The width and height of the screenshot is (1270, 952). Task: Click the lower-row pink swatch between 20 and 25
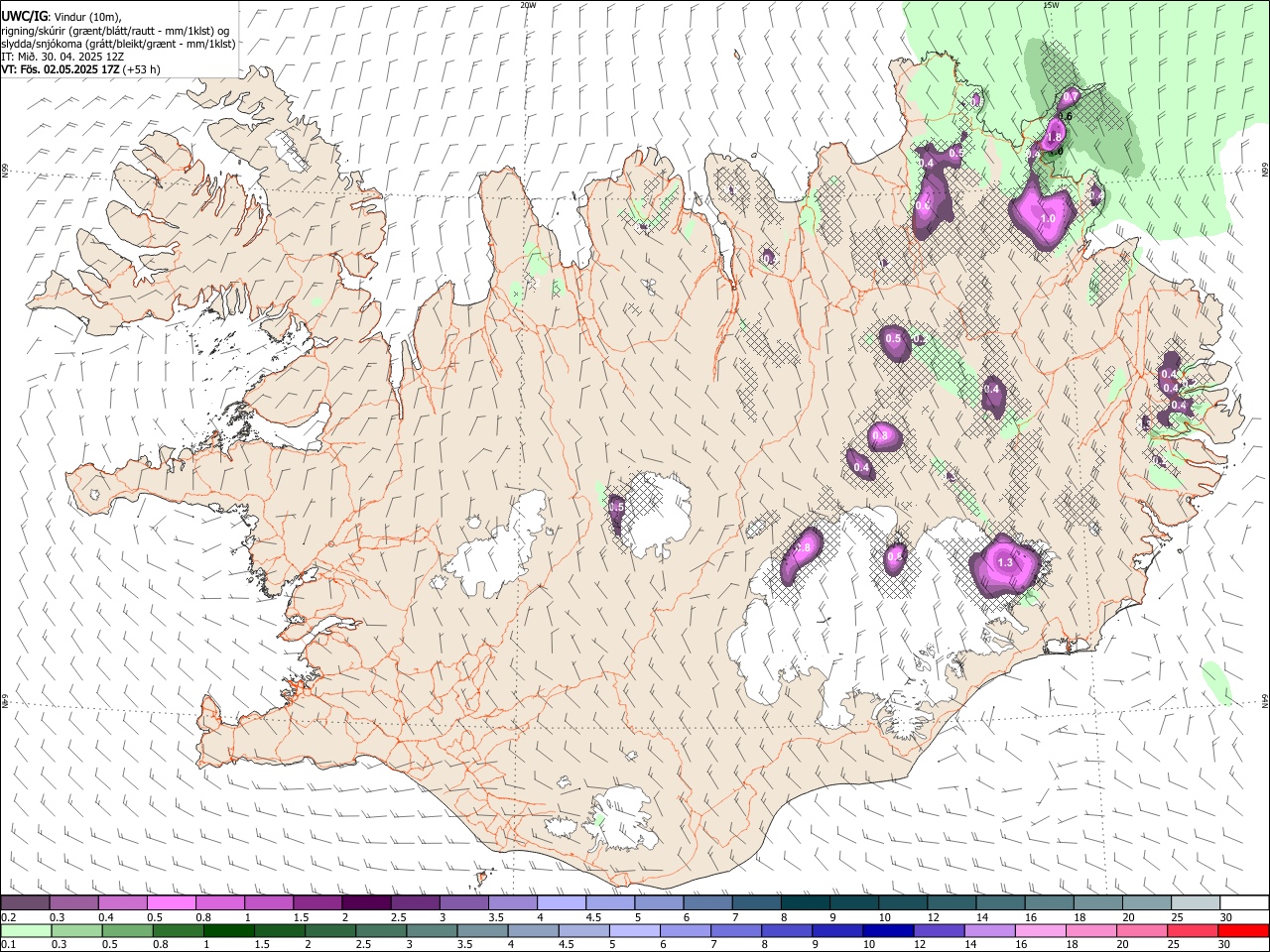(1143, 930)
